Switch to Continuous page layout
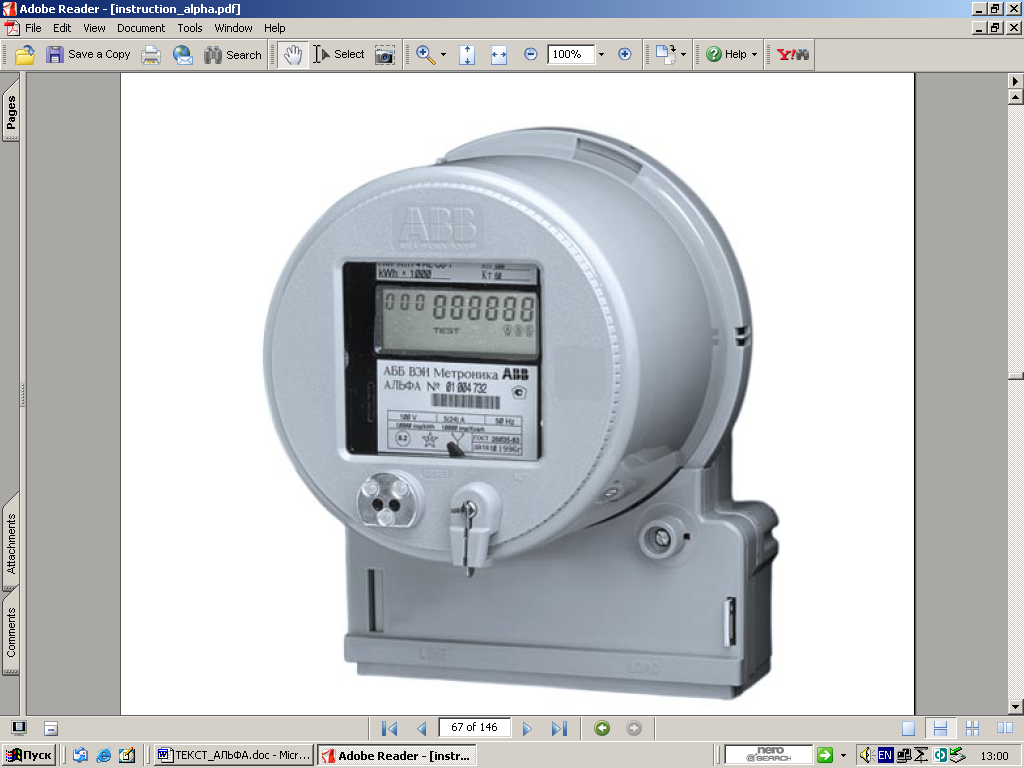 click(x=940, y=728)
